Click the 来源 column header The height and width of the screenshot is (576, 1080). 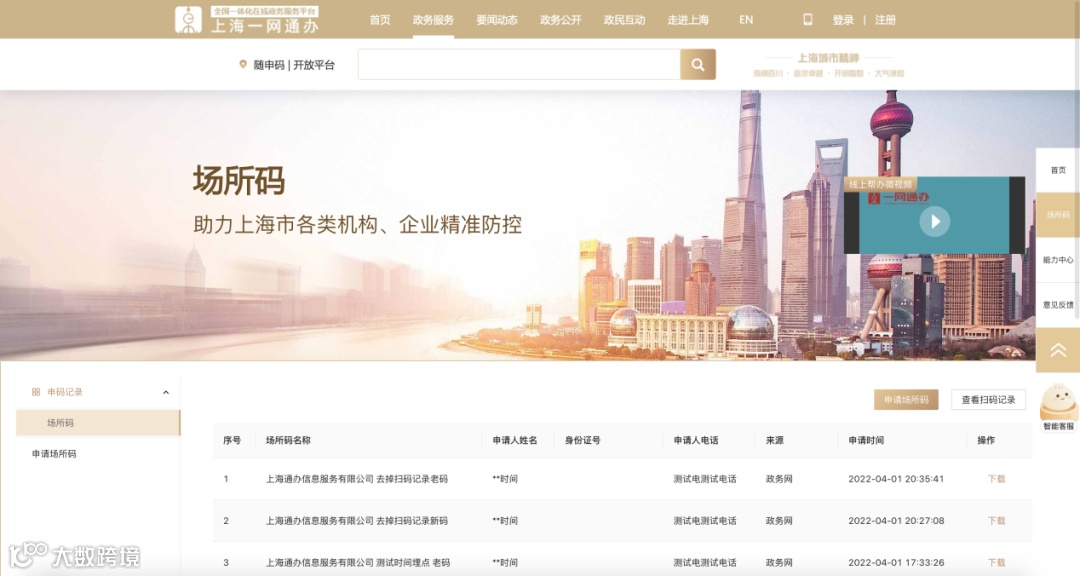pyautogui.click(x=774, y=440)
